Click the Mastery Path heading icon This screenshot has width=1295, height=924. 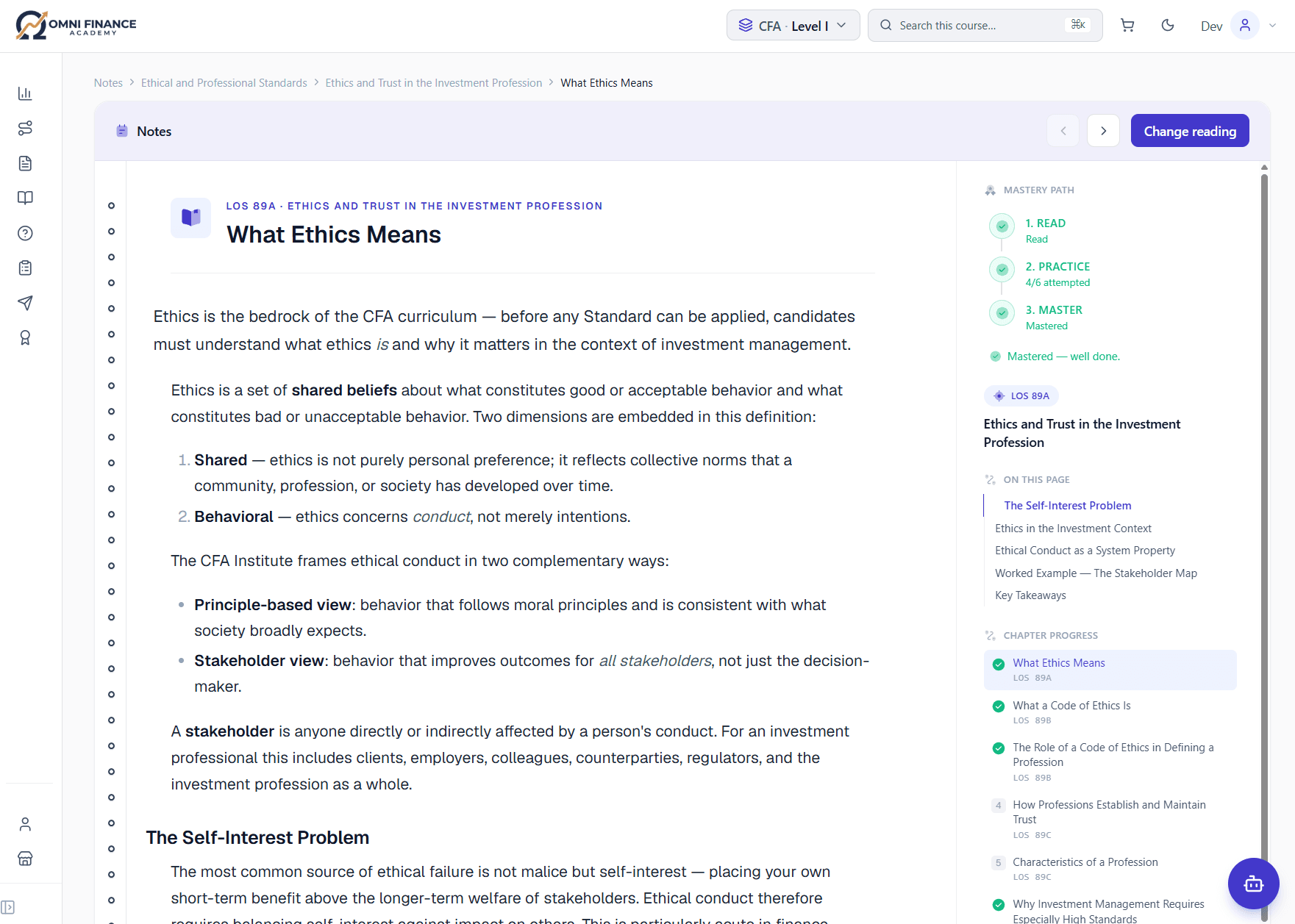point(991,190)
